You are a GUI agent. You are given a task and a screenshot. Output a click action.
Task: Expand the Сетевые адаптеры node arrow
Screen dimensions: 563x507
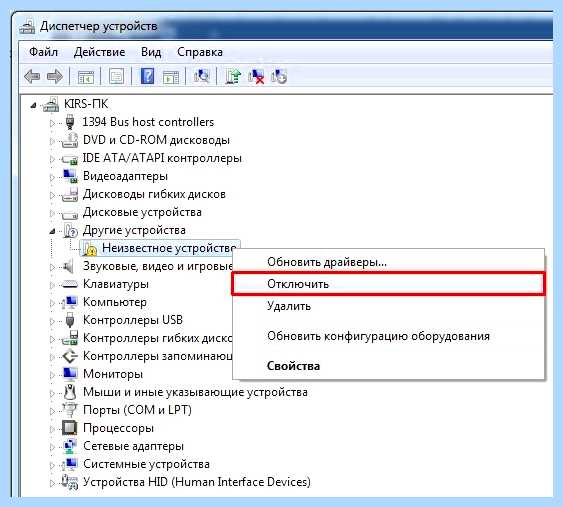click(x=52, y=447)
